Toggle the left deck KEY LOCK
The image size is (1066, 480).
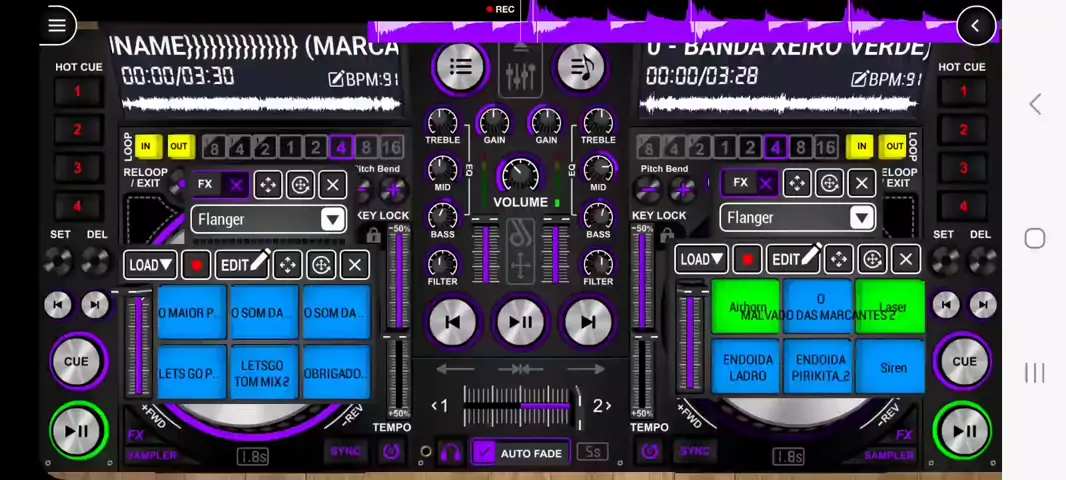tap(374, 236)
